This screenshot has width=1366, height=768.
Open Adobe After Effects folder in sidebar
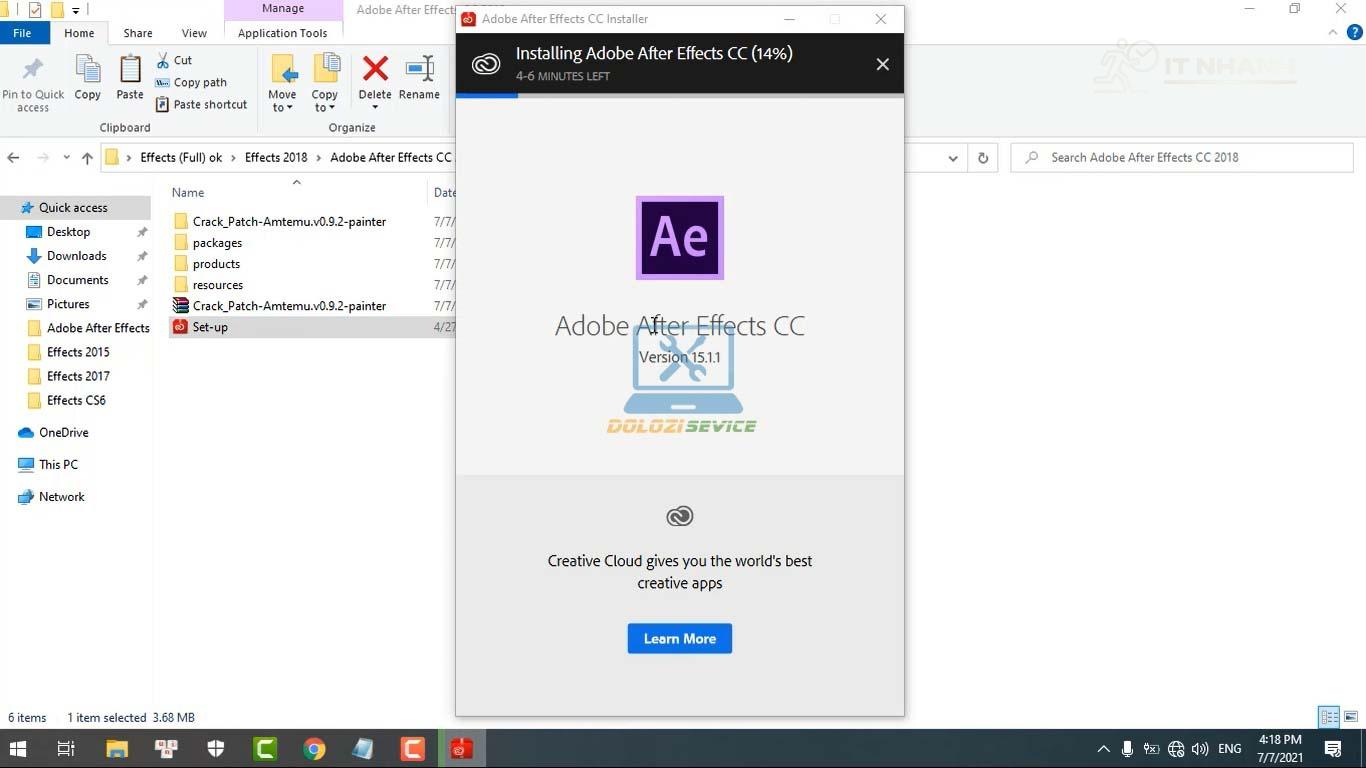pyautogui.click(x=98, y=327)
